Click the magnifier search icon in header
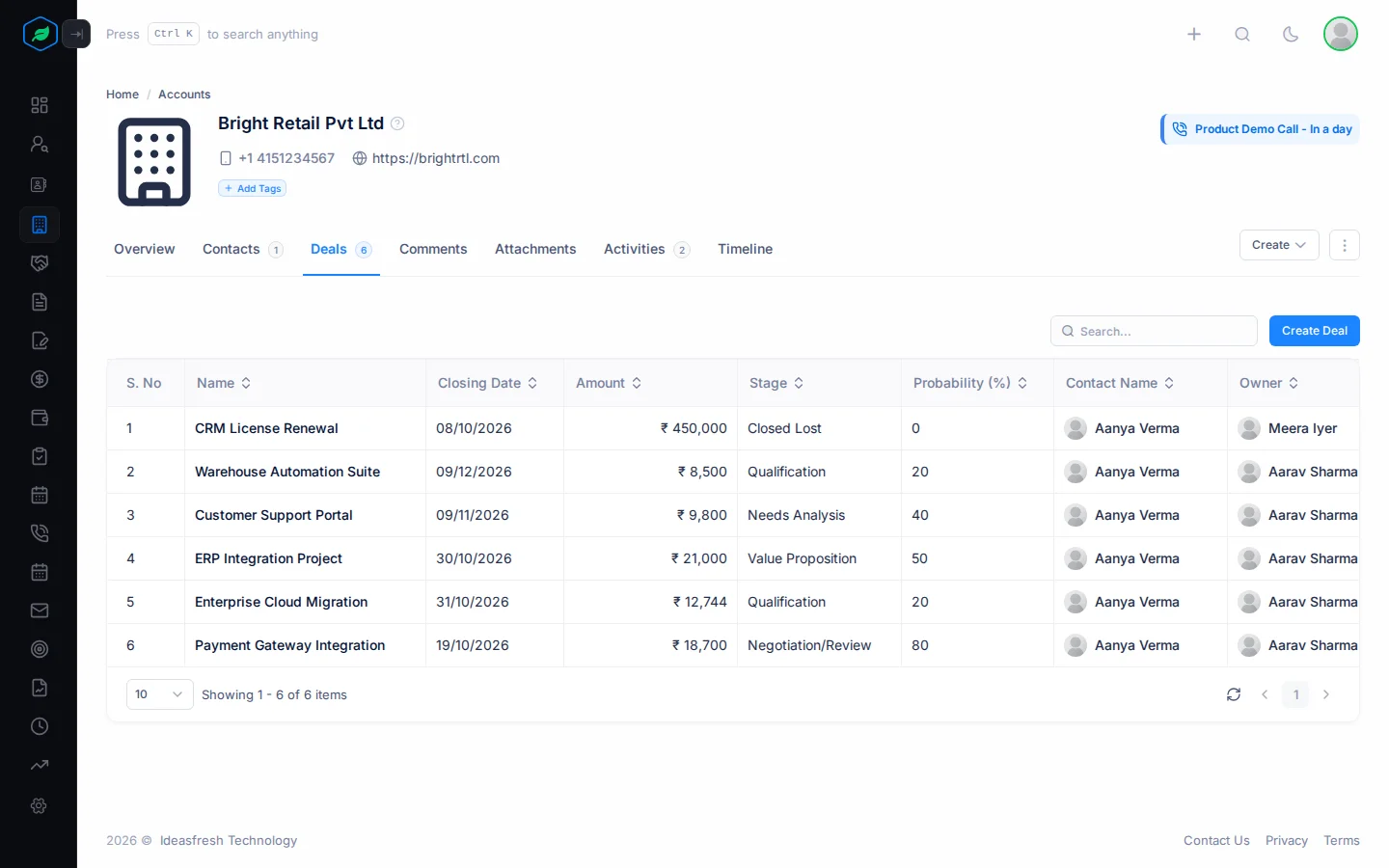 pyautogui.click(x=1242, y=34)
